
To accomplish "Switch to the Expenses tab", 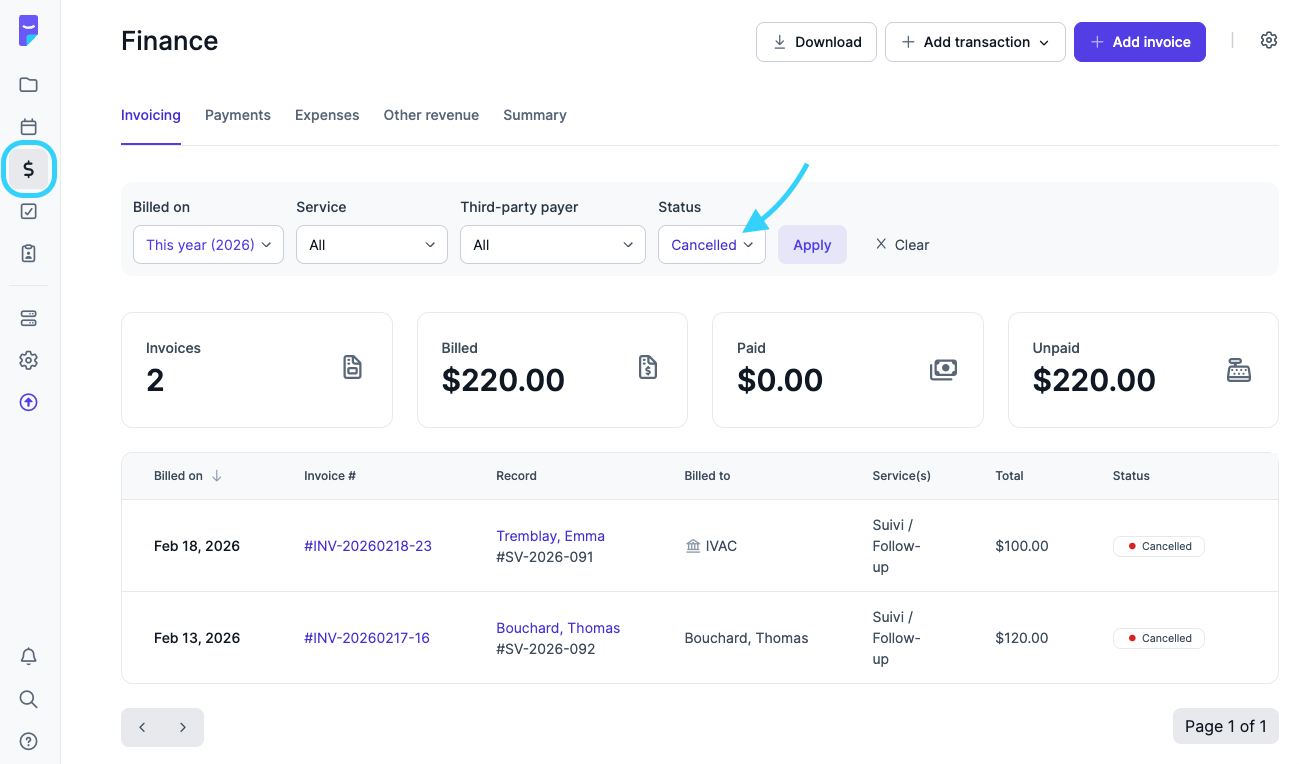I will coord(327,115).
